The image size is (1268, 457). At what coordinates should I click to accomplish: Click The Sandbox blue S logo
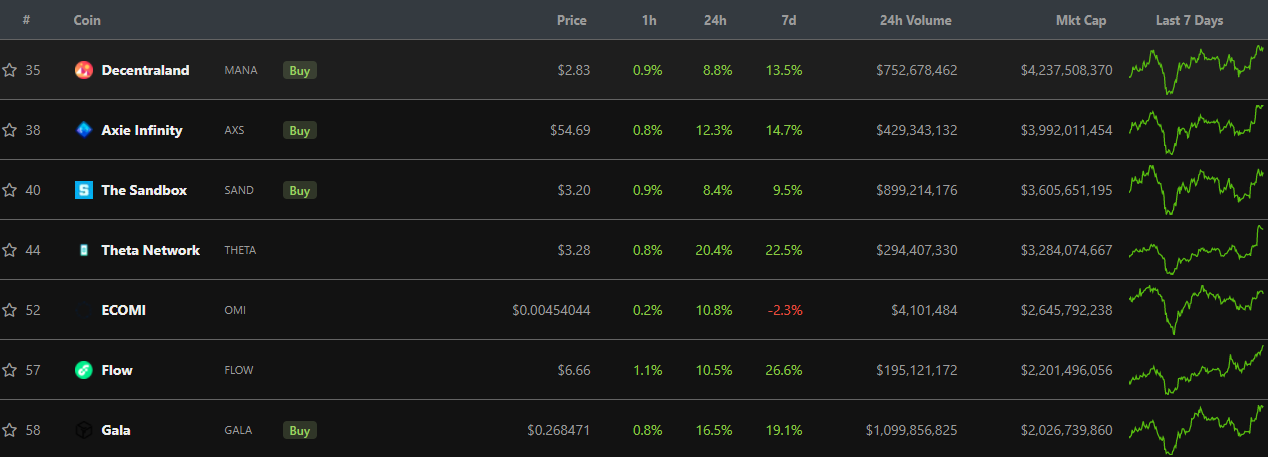(84, 190)
